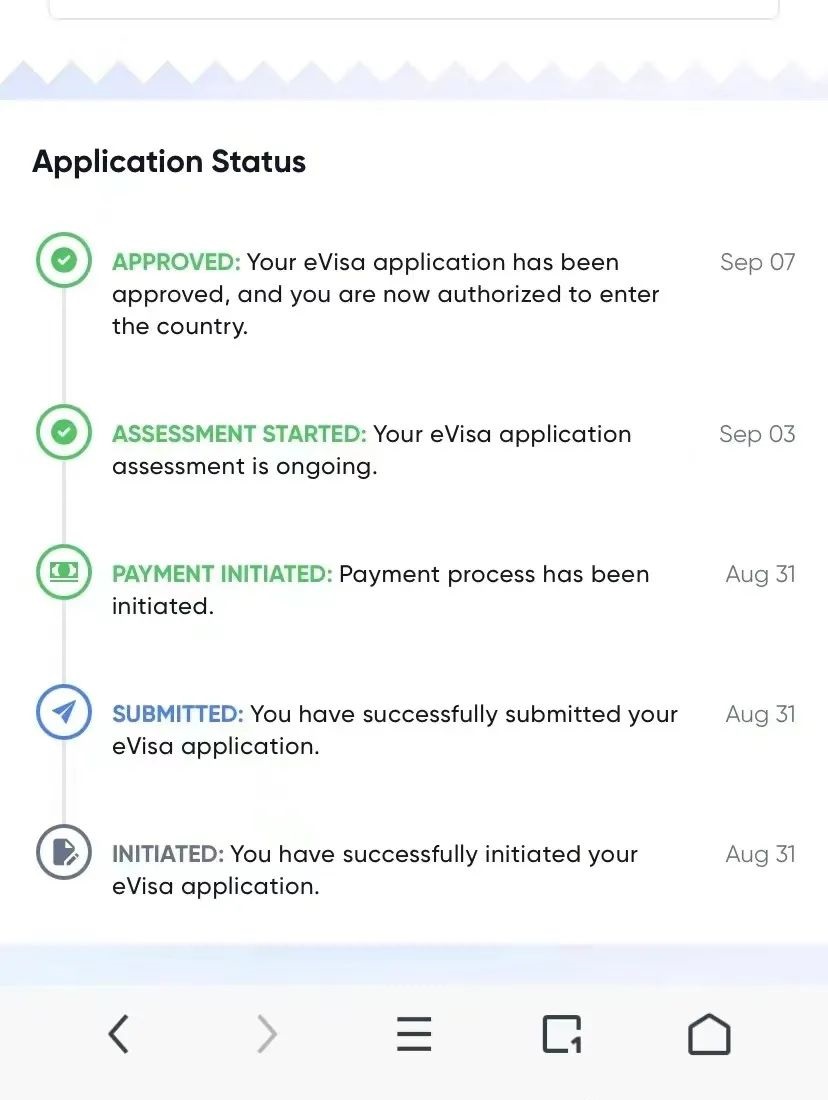Click the SUBMITTED paper plane icon
The image size is (828, 1100).
[64, 712]
